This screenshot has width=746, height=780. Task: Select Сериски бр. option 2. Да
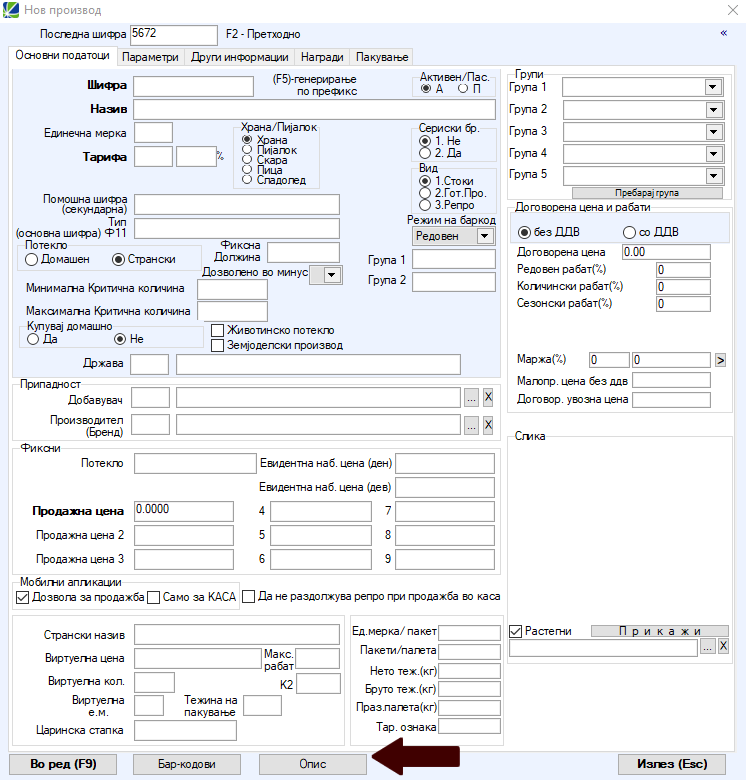pyautogui.click(x=425, y=153)
